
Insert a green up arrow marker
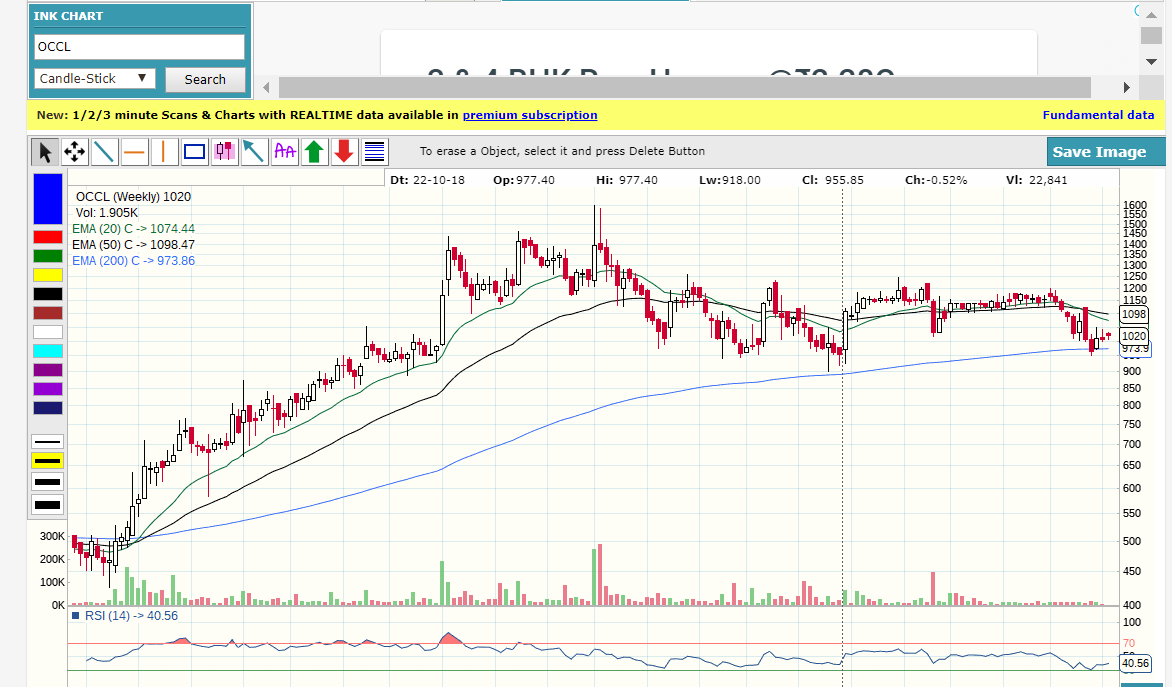315,152
